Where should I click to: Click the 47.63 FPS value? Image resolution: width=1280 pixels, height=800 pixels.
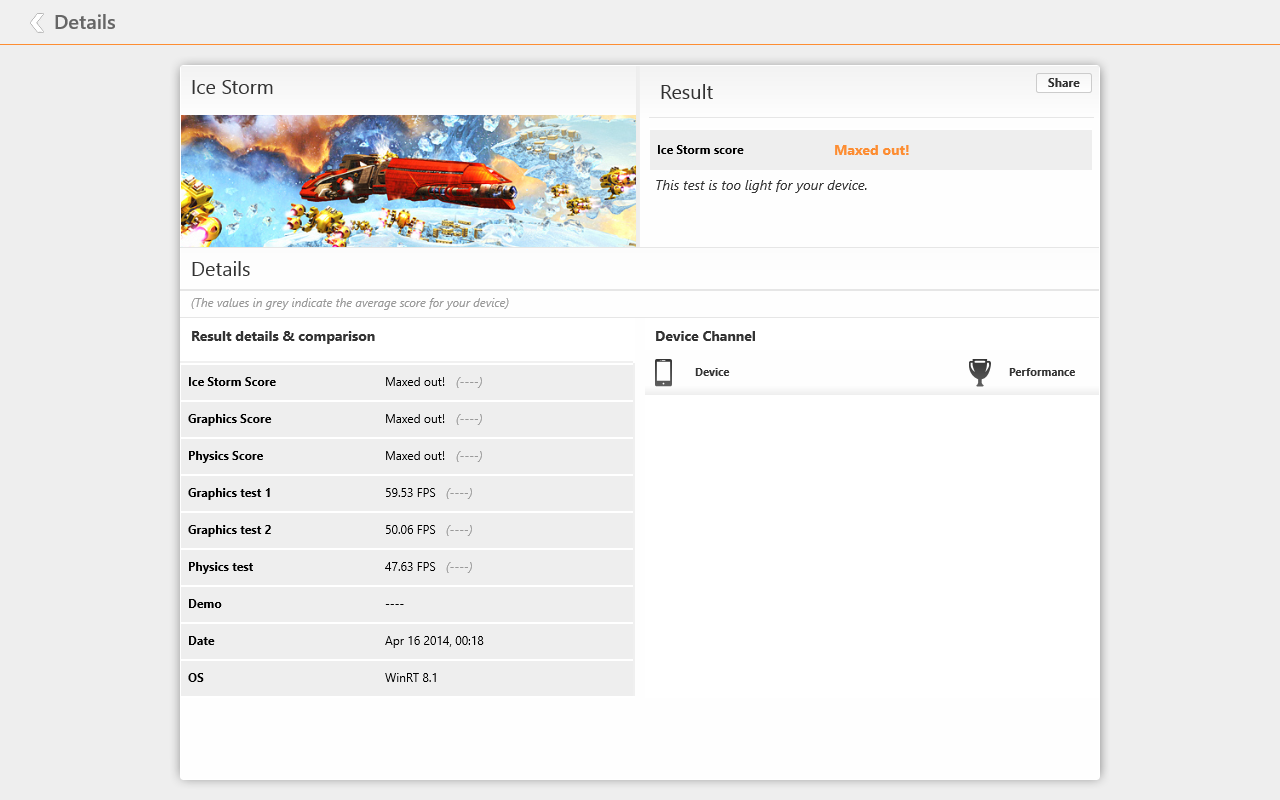tap(410, 567)
